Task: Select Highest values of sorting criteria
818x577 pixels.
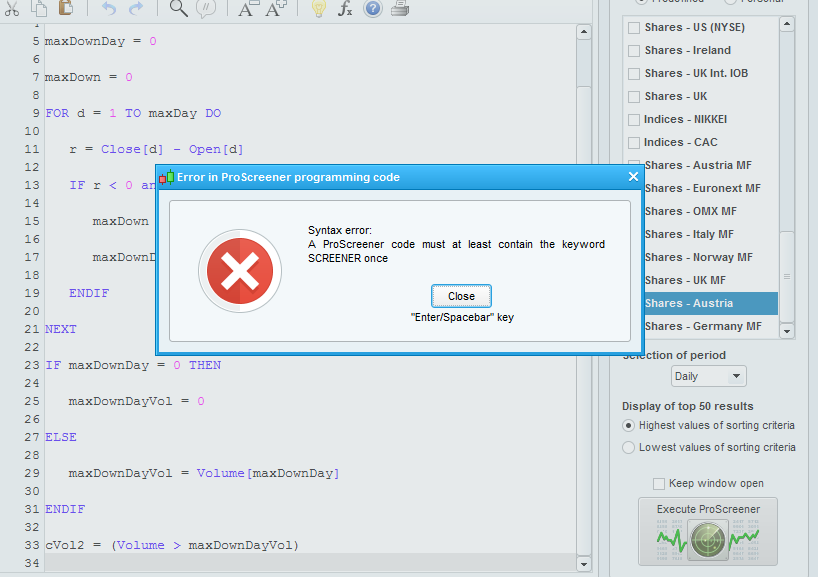Action: tap(628, 426)
